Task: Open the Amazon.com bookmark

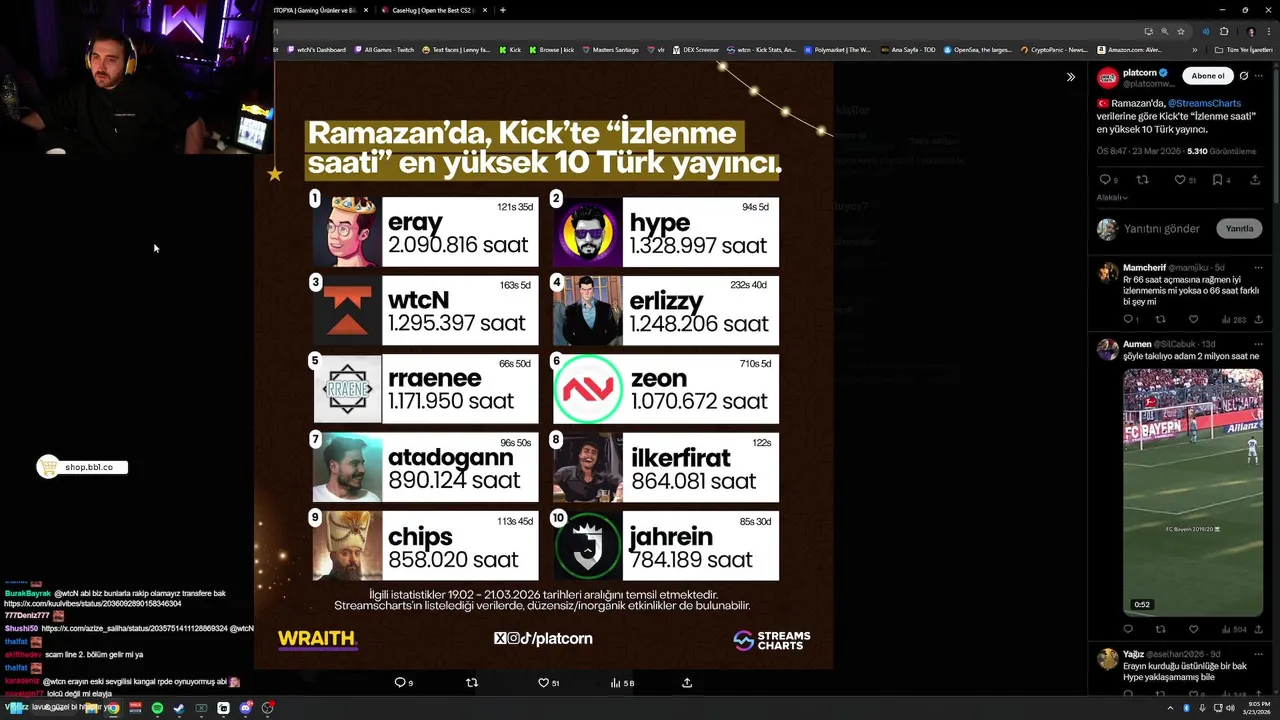Action: pos(1131,50)
